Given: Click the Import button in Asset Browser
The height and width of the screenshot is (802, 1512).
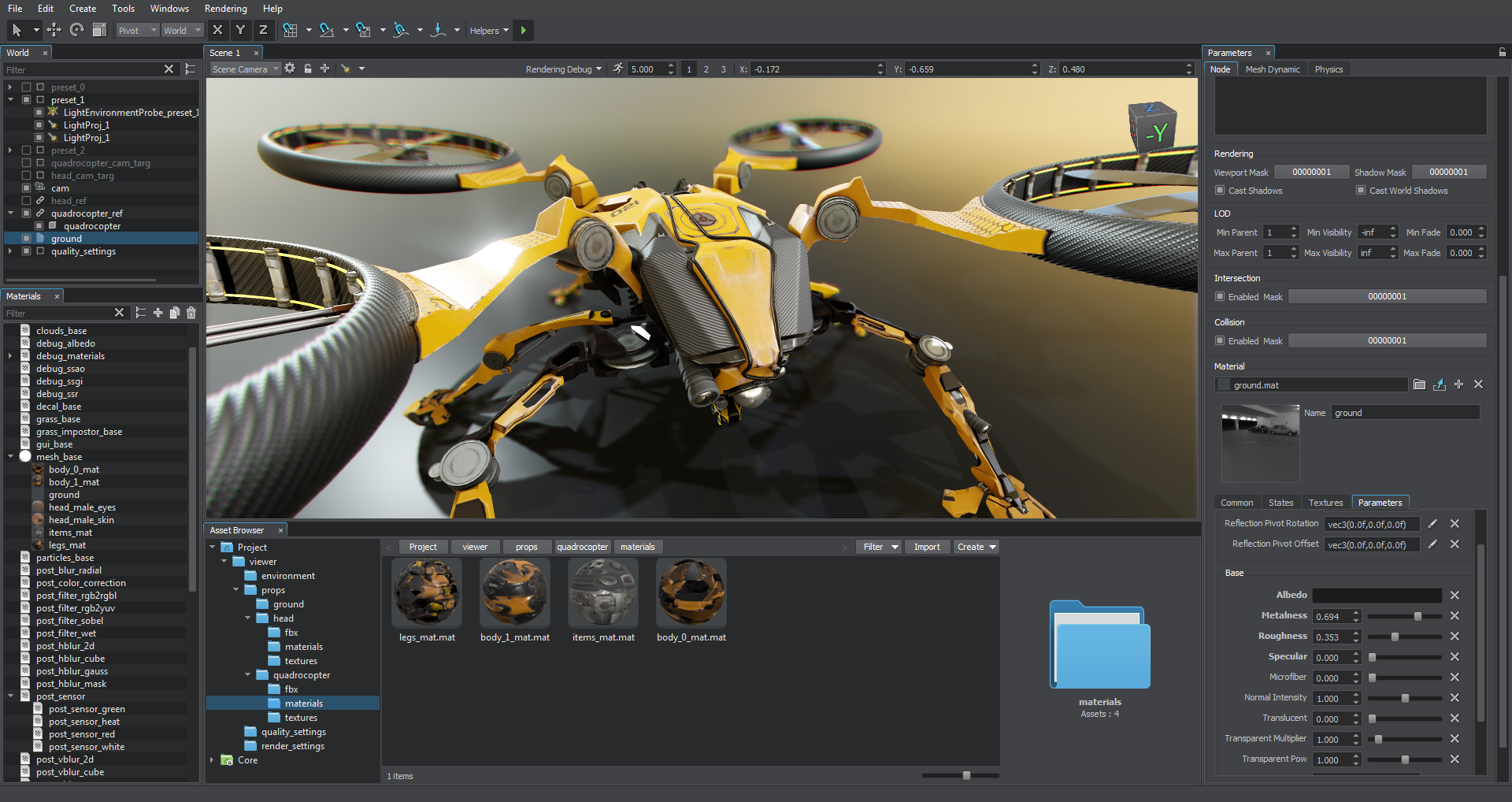Looking at the screenshot, I should coord(927,547).
